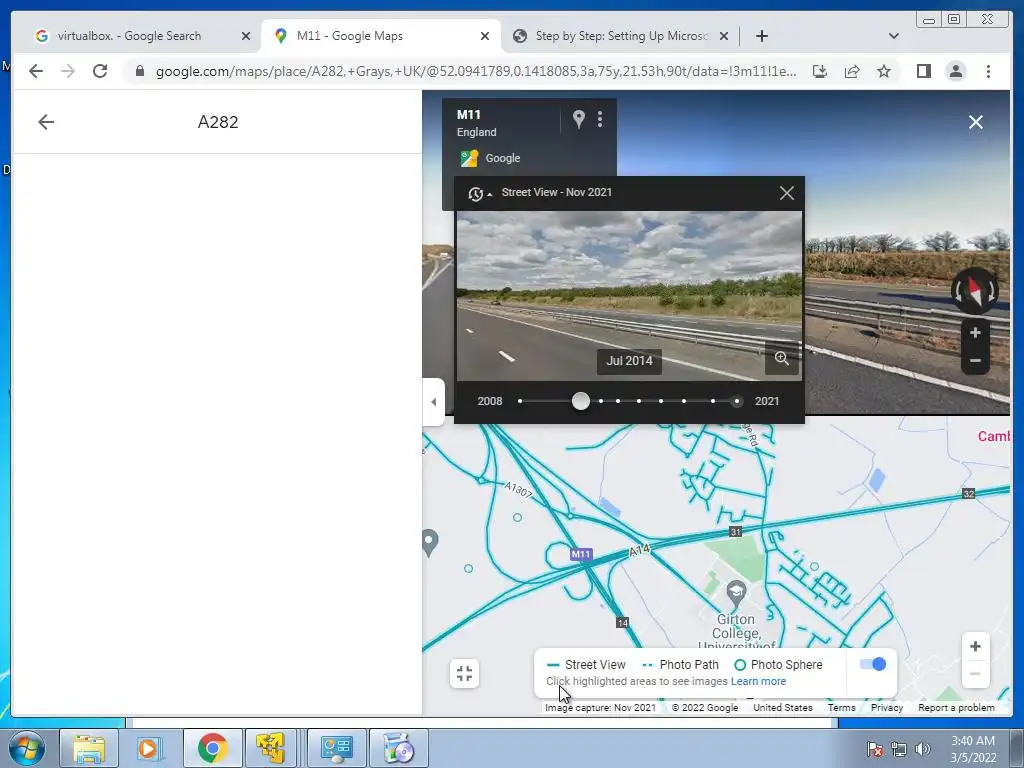1024x768 pixels.
Task: Open the Chrome profile avatar
Action: pos(955,71)
